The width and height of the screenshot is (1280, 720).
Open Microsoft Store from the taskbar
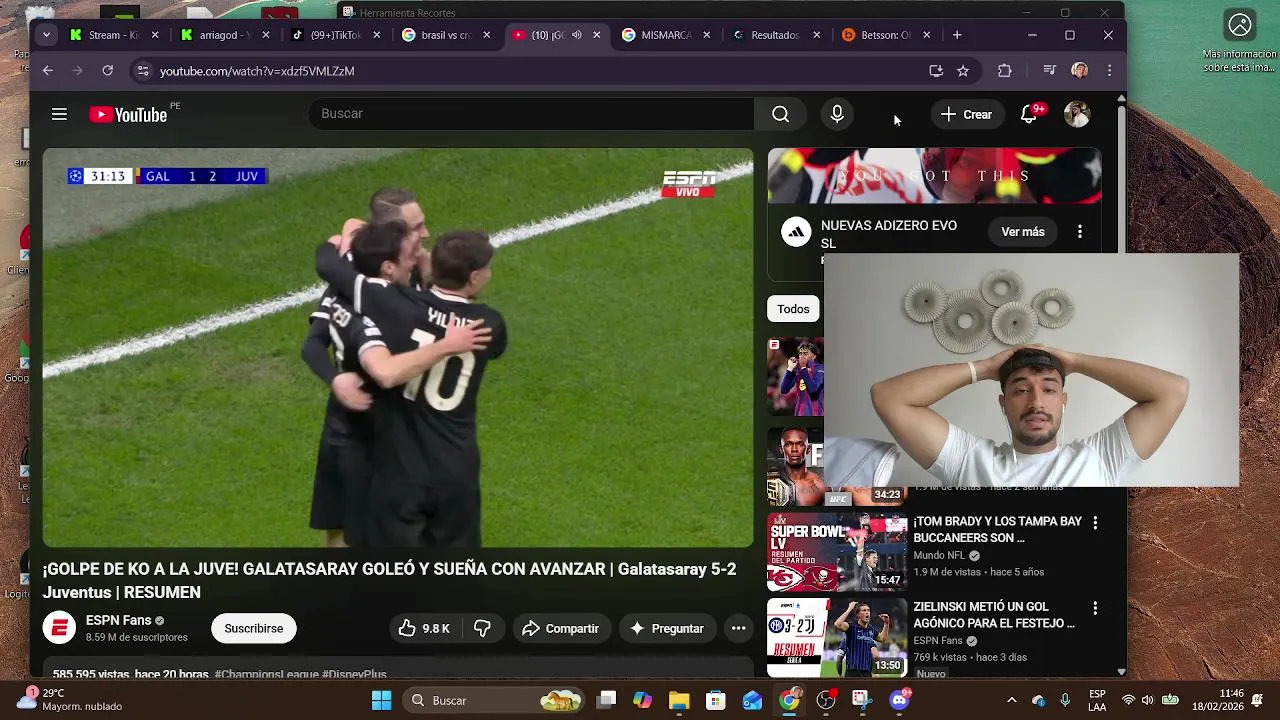tap(715, 700)
